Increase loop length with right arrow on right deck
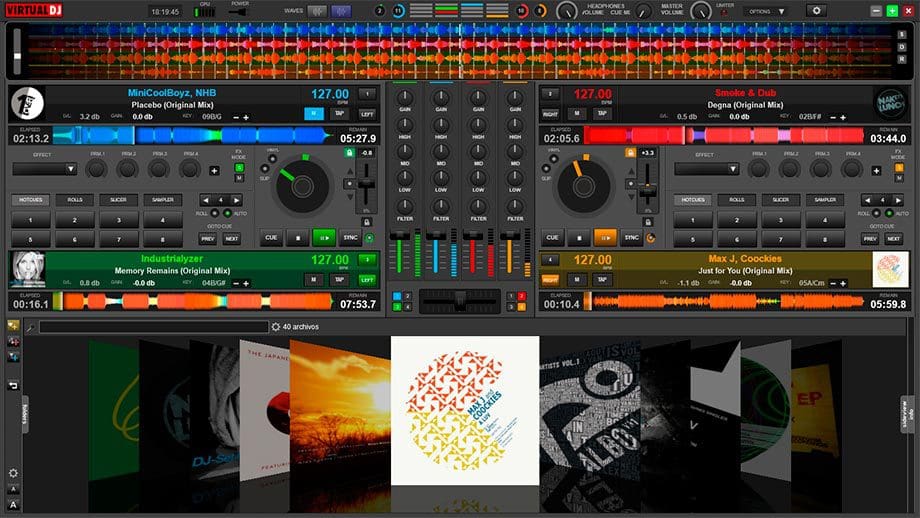This screenshot has width=920, height=518. (898, 200)
